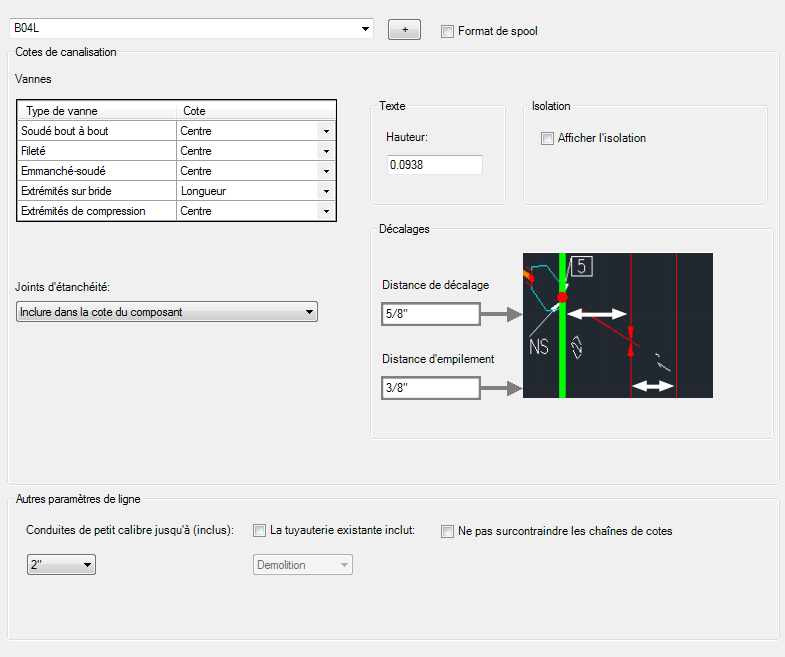Expand Extrémités de compression cote dropdown
785x657 pixels.
[x=326, y=211]
